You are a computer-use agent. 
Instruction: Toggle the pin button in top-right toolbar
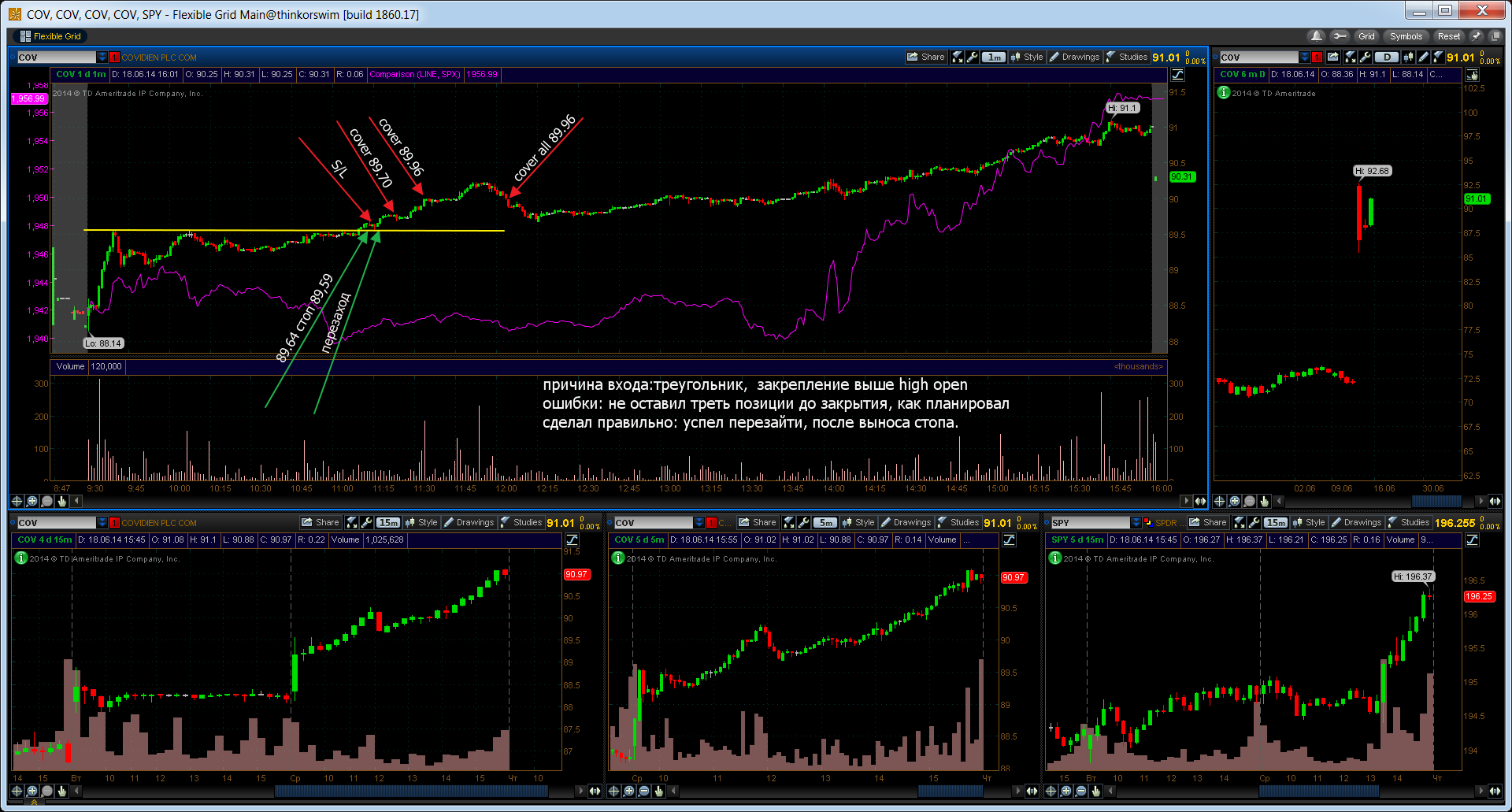[1477, 36]
